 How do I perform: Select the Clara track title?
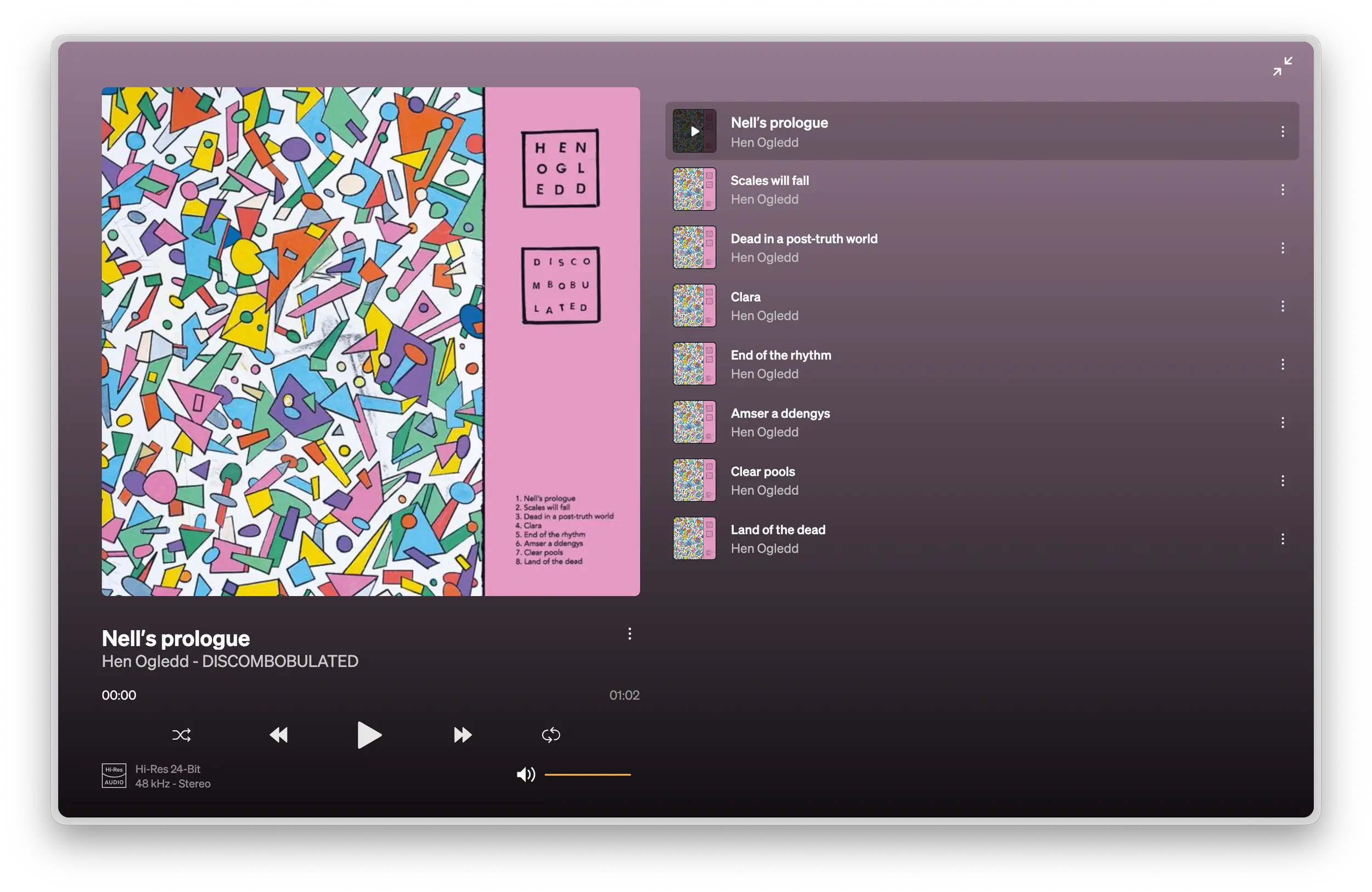coord(745,297)
